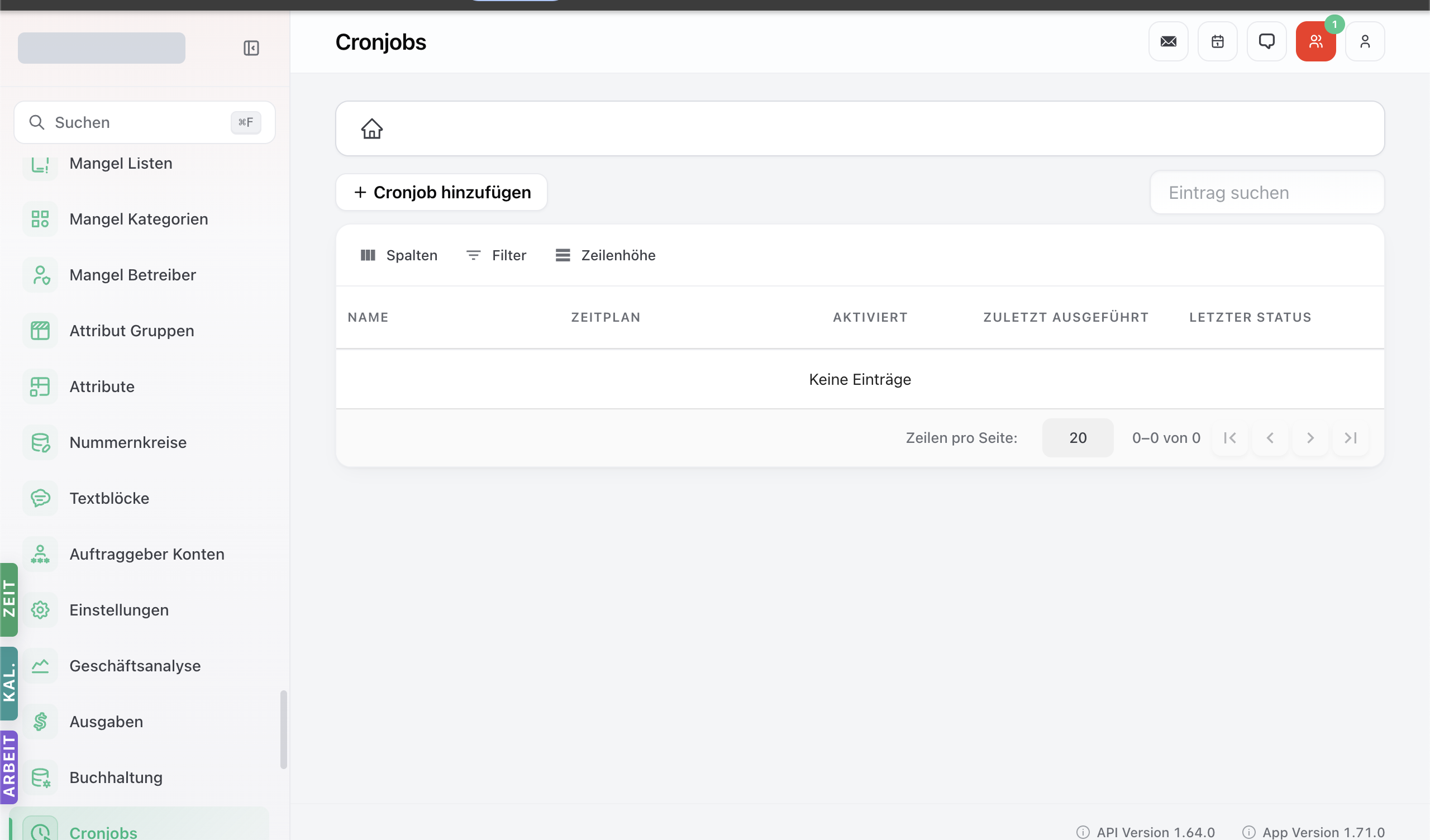This screenshot has height=840, width=1430.
Task: Open Attribut Gruppen menu item
Action: [x=139, y=331]
